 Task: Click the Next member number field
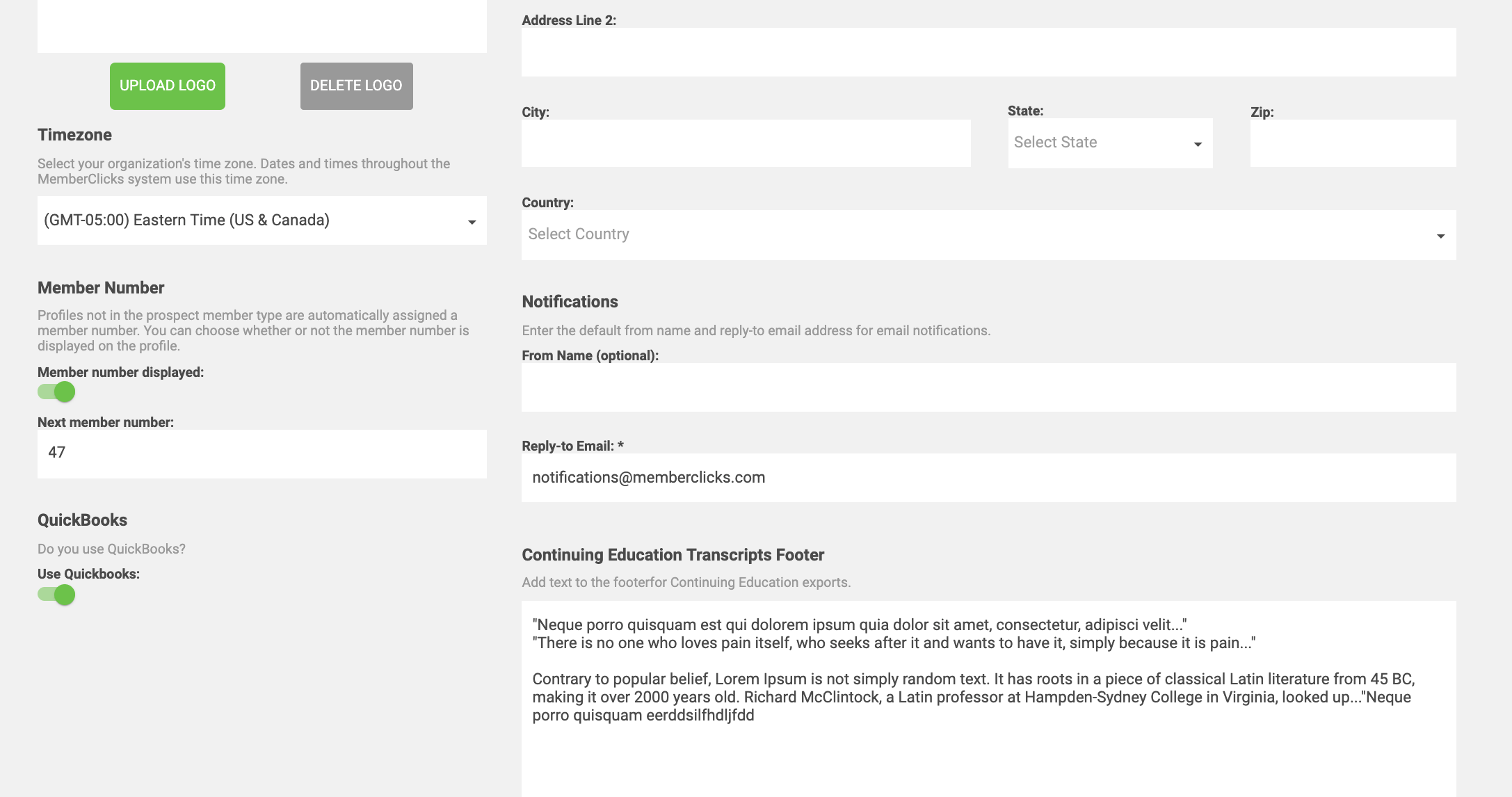click(x=262, y=454)
